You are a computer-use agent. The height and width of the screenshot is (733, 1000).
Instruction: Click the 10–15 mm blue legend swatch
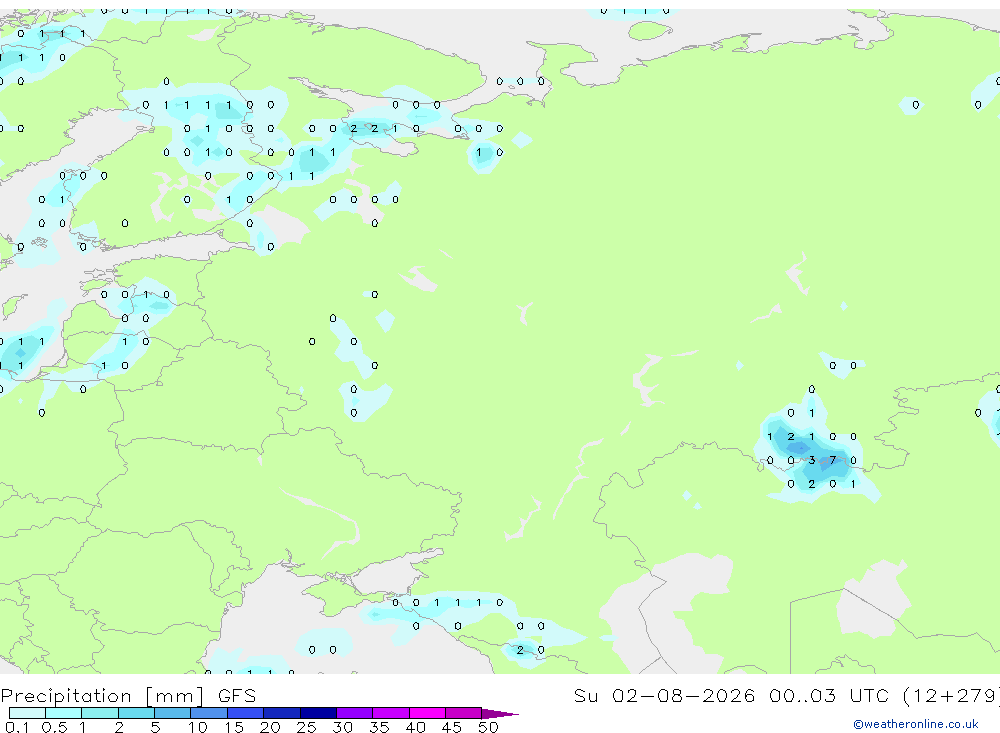[209, 713]
